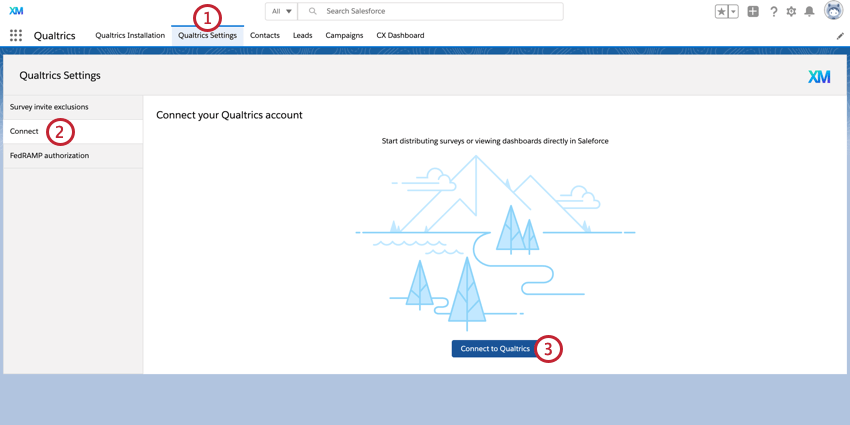Click the Qualtrics Settings page heading
Viewport: 850px width, 425px height.
(x=60, y=76)
